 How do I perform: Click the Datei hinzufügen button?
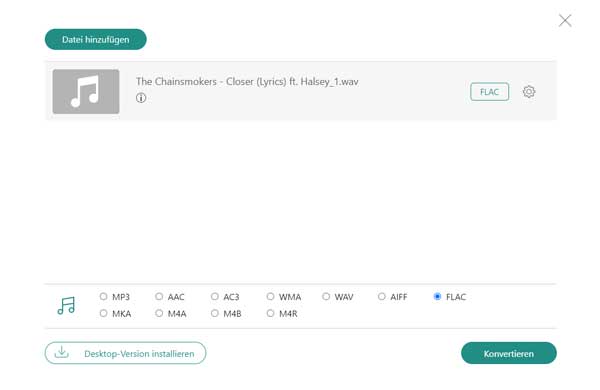click(96, 39)
